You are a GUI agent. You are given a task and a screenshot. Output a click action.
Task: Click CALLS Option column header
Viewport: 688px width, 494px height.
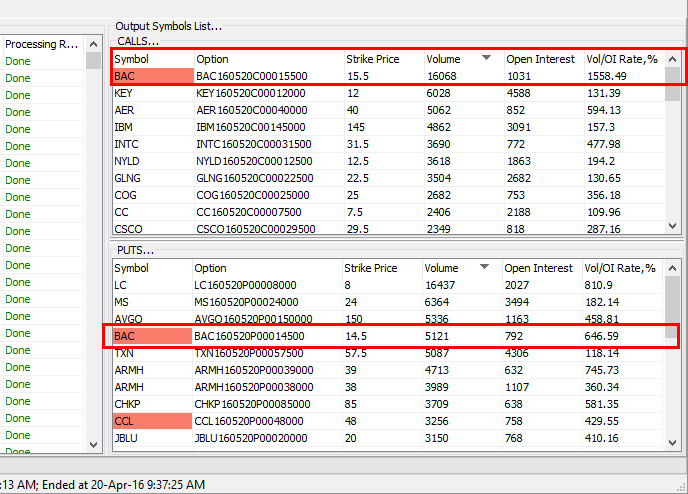pos(269,59)
